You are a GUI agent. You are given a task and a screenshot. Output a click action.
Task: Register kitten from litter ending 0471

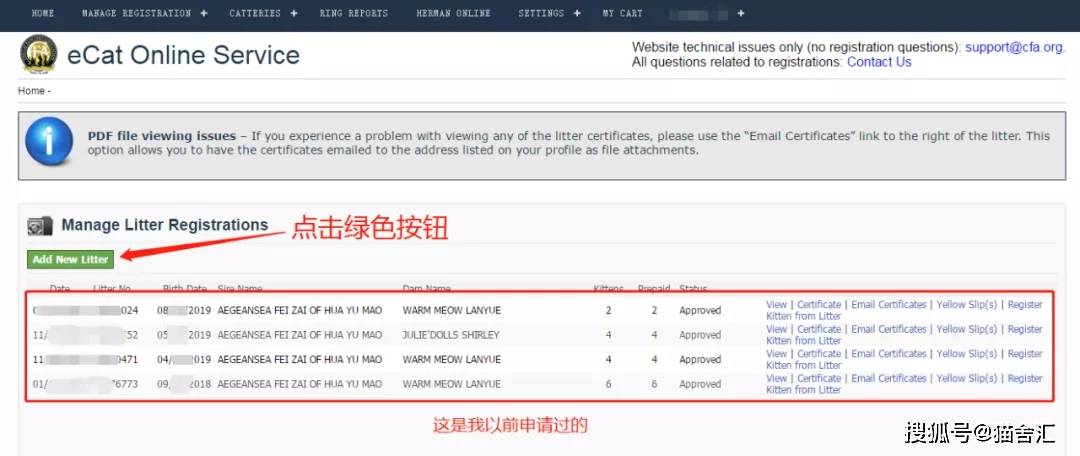904,359
